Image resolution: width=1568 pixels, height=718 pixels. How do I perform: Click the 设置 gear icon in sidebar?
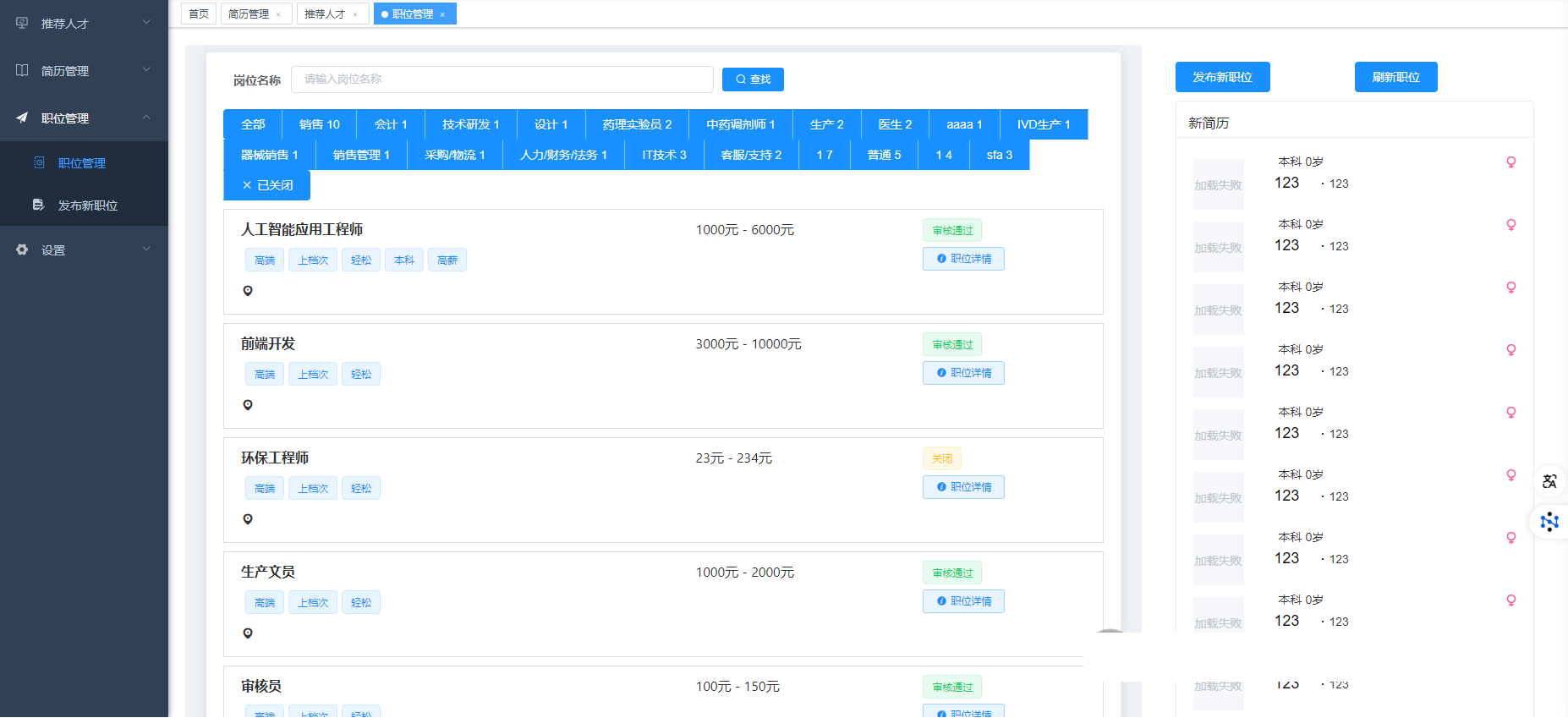[23, 249]
